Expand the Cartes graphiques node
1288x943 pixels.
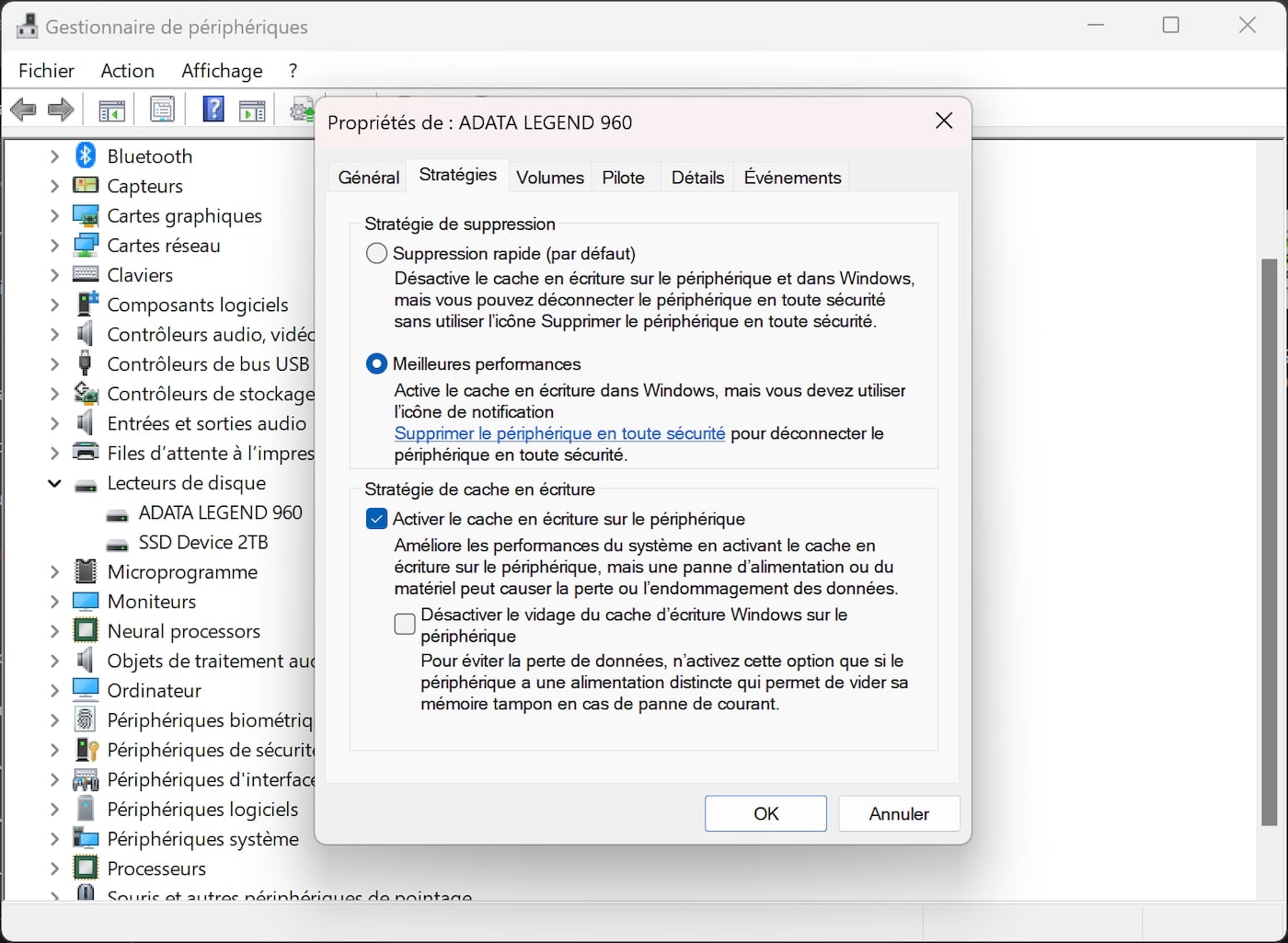pyautogui.click(x=54, y=215)
